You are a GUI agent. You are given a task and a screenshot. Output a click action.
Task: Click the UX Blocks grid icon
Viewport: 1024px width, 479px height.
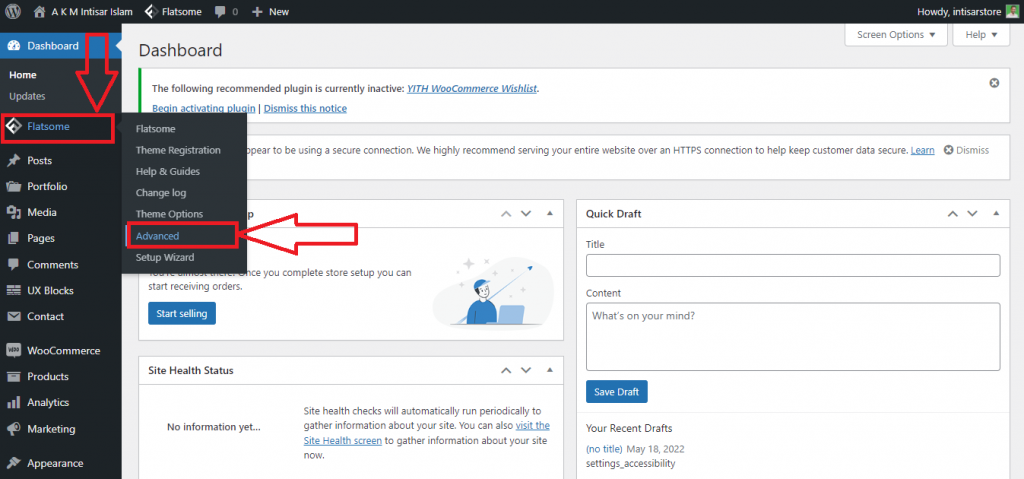14,291
